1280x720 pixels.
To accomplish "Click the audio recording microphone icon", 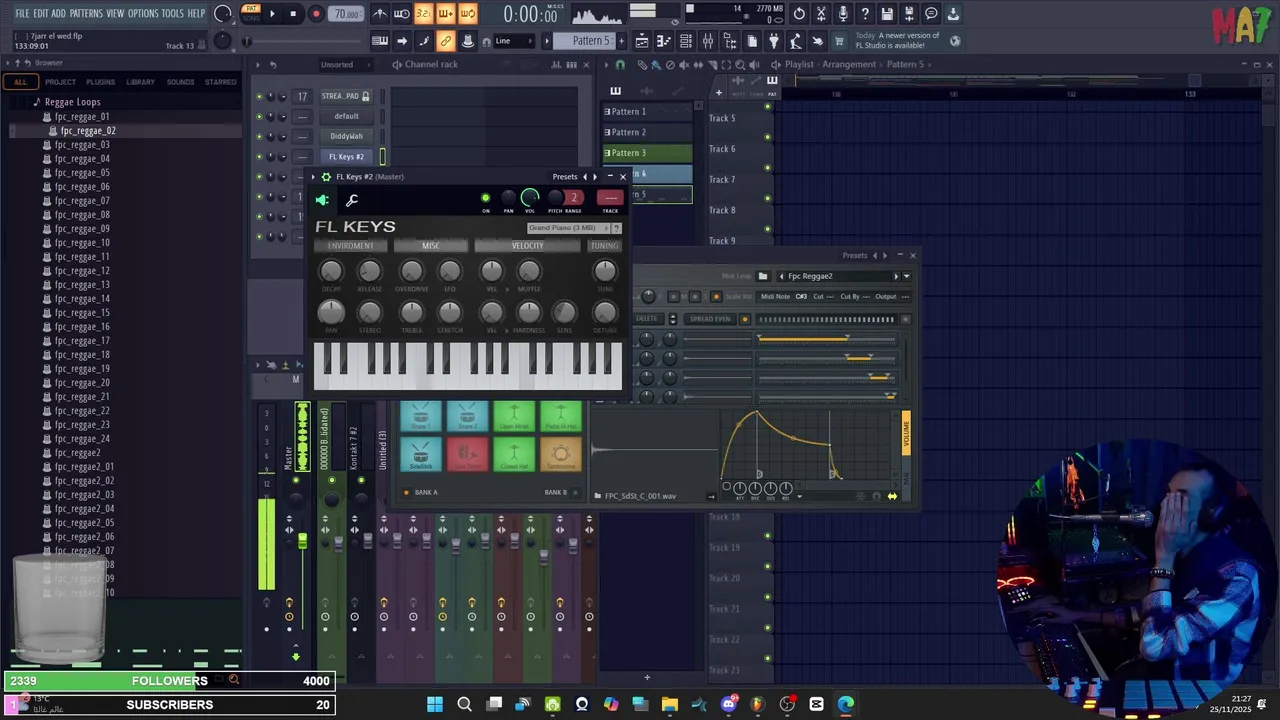I will pos(843,14).
